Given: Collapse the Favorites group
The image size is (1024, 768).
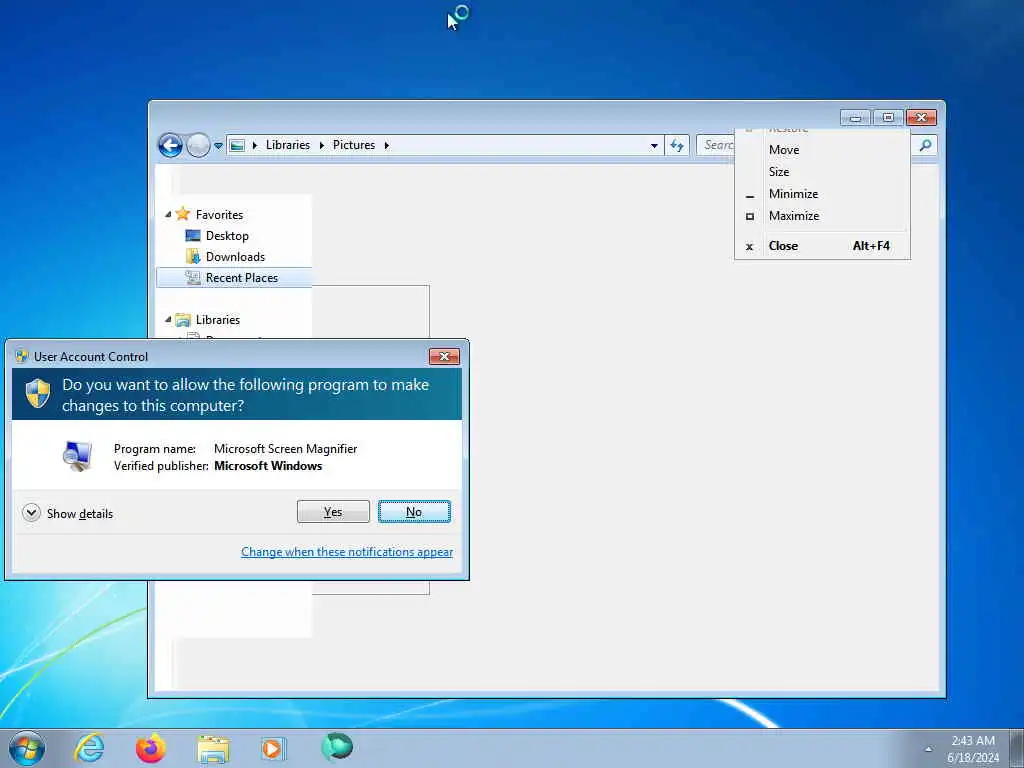Looking at the screenshot, I should tap(168, 214).
